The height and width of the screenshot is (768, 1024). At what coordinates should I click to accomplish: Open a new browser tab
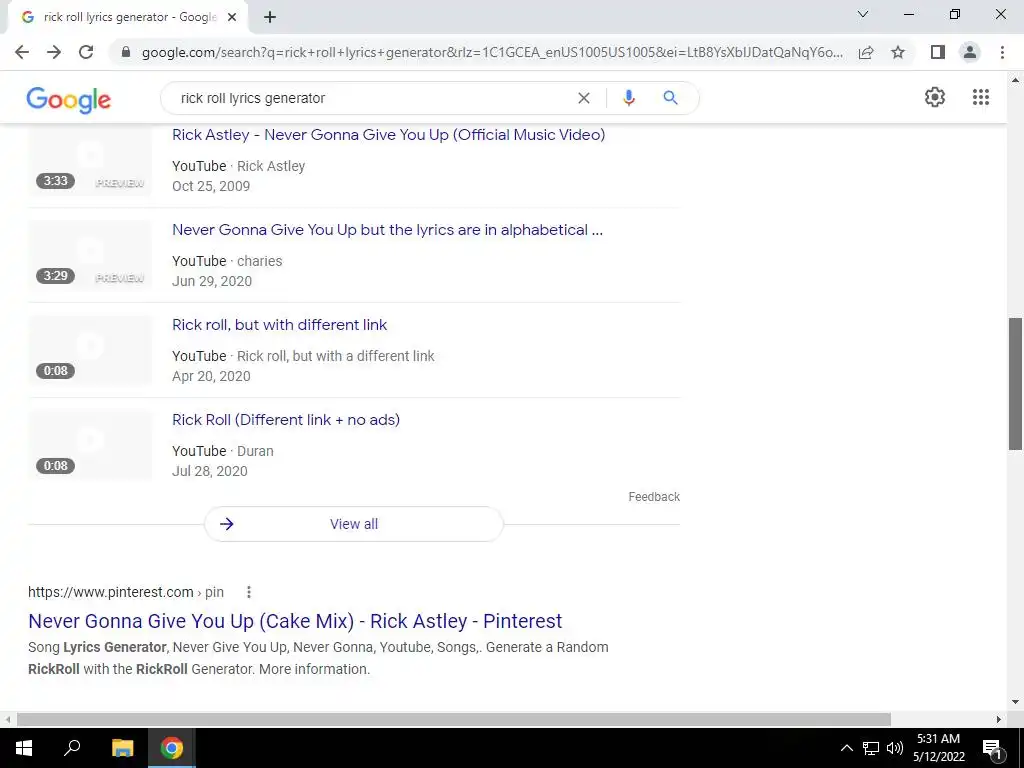pos(270,17)
